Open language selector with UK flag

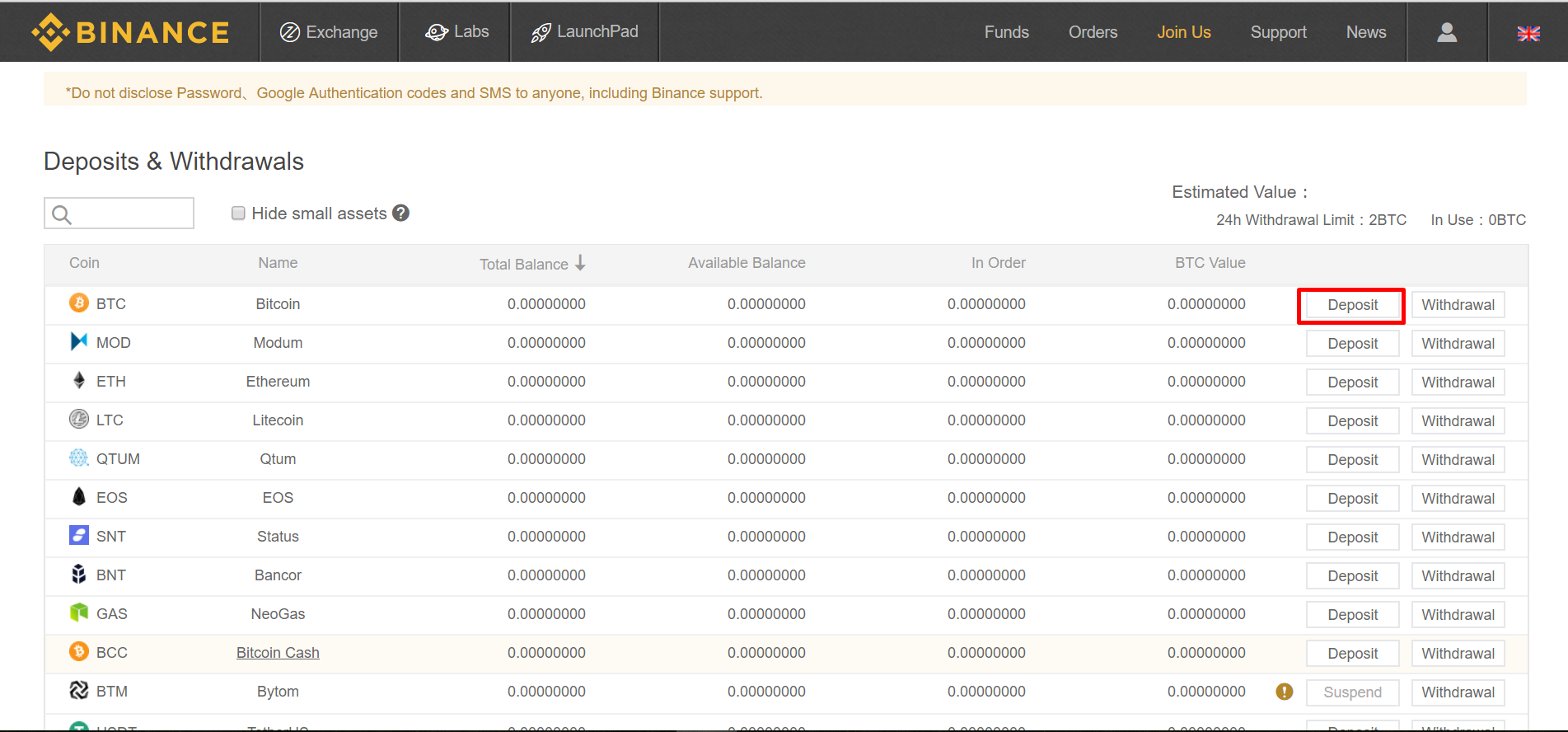point(1528,33)
